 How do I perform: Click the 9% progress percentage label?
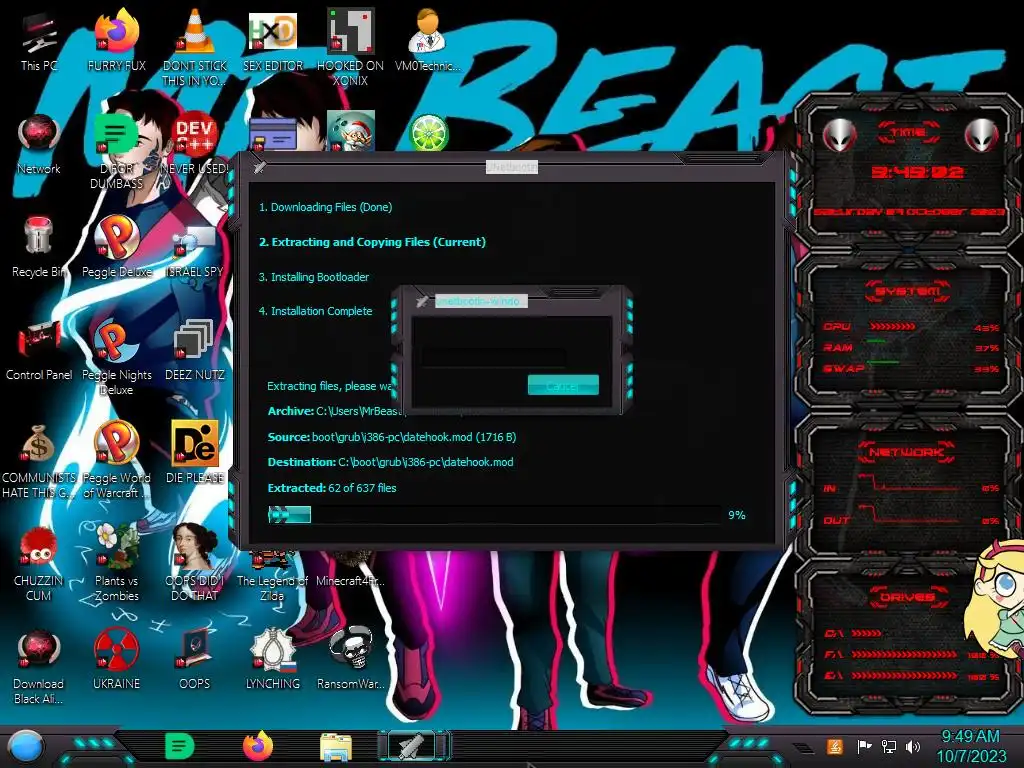[x=737, y=515]
